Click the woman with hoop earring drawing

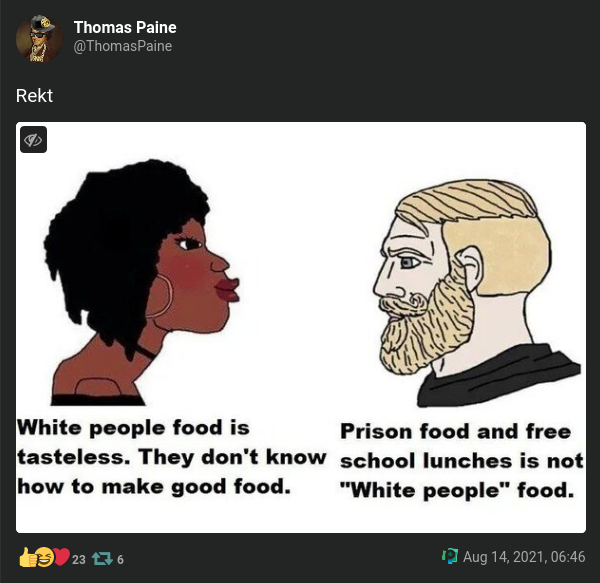[x=142, y=282]
